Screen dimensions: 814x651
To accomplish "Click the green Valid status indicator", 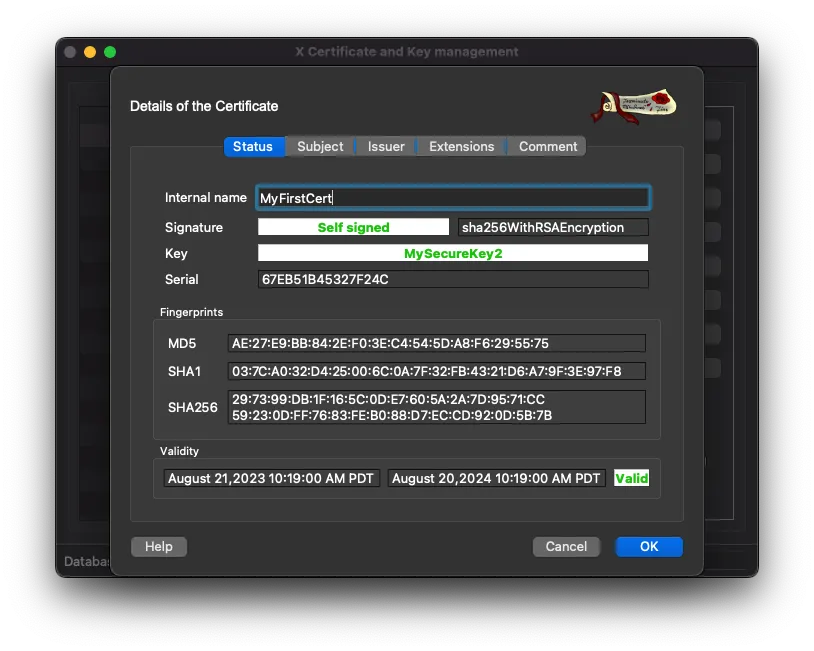I will 632,478.
